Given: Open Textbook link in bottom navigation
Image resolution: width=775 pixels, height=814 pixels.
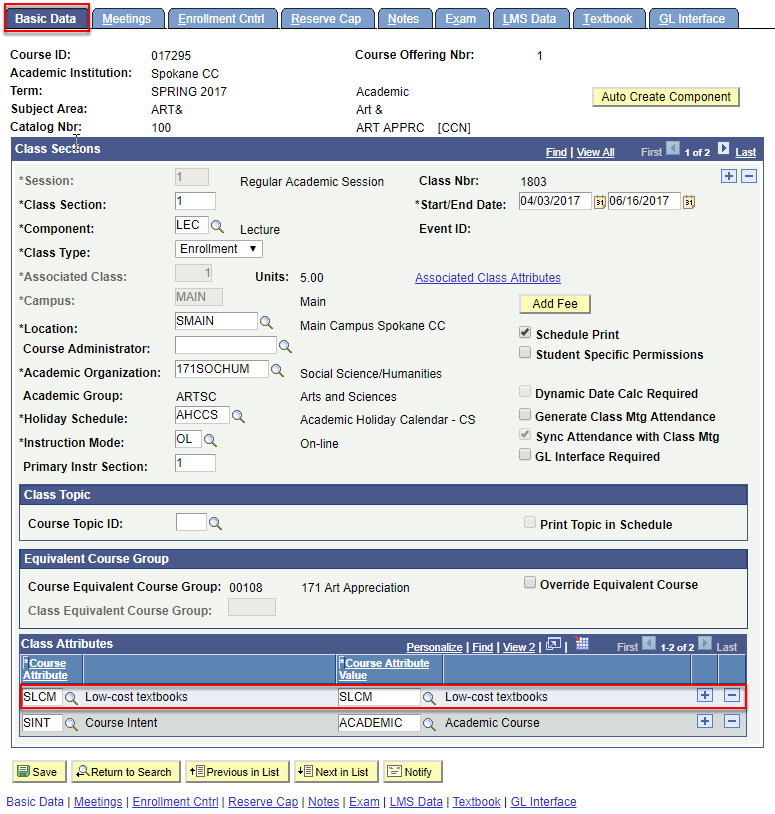Looking at the screenshot, I should pyautogui.click(x=476, y=802).
